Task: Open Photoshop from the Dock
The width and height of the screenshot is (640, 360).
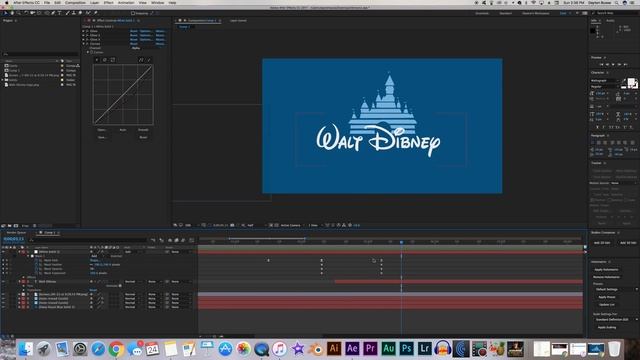Action: 407,349
